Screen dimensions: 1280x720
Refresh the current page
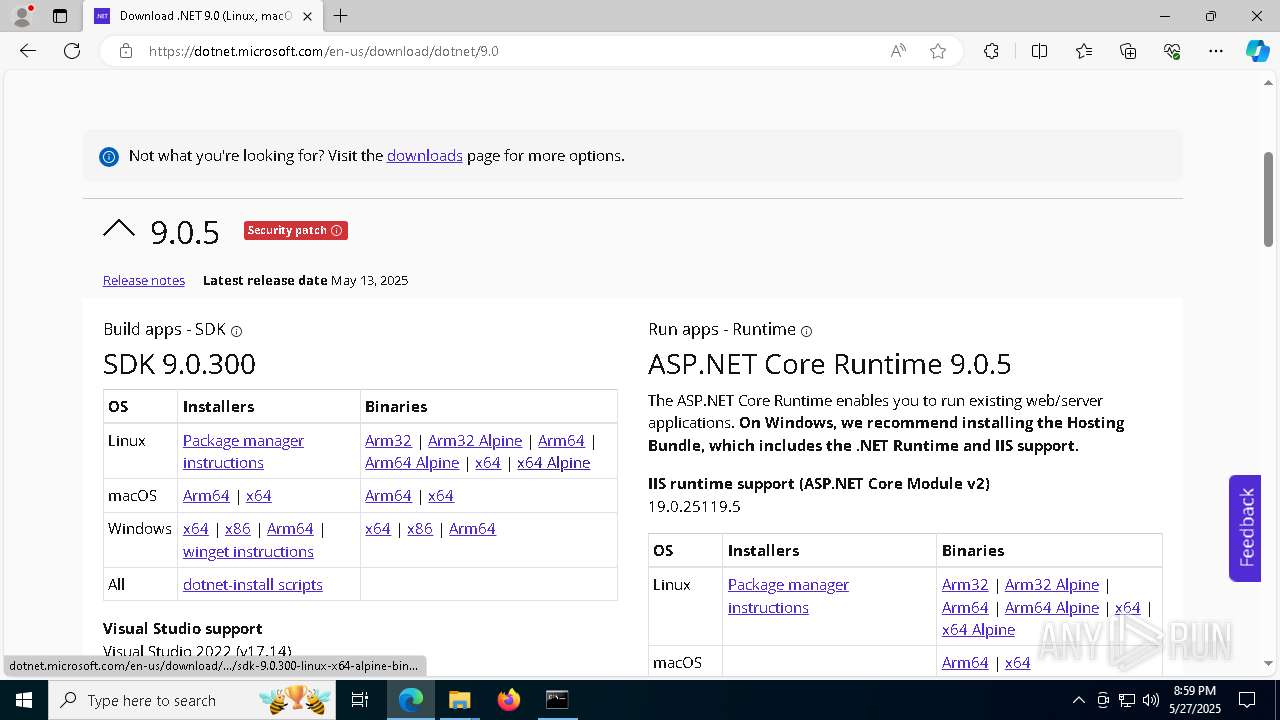tap(72, 51)
